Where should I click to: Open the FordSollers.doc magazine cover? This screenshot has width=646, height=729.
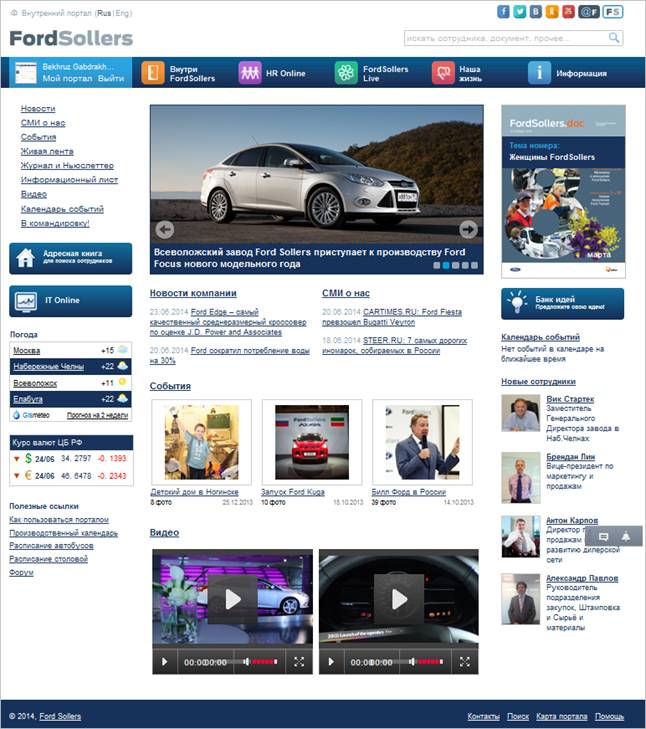click(563, 191)
